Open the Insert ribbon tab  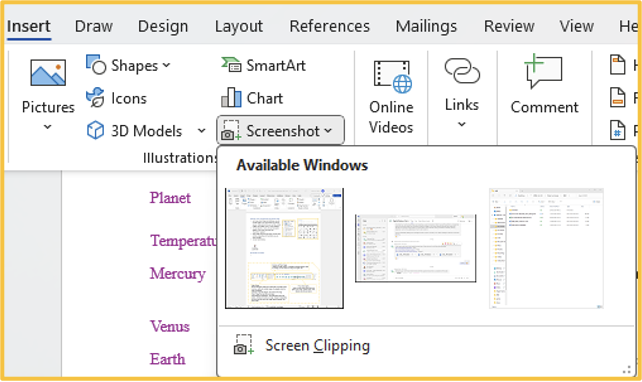click(29, 27)
